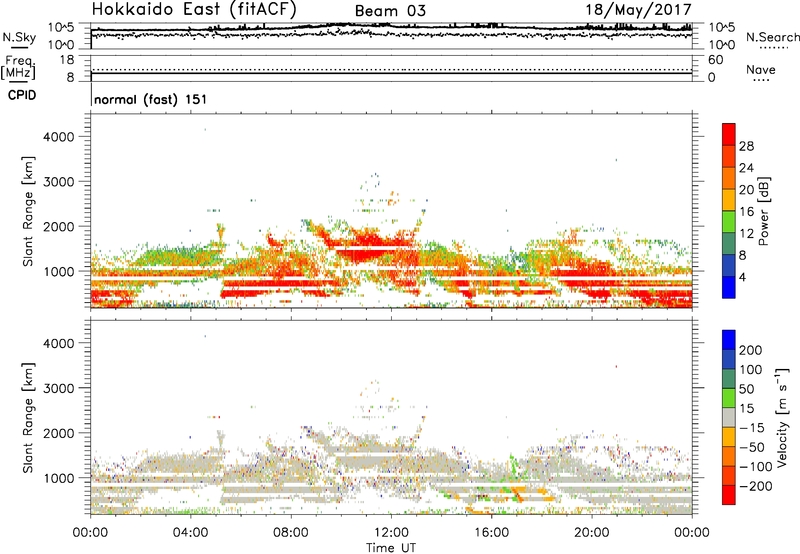This screenshot has height=554, width=800.
Task: Select "Slant Range [km]" beside the velocity panel
Action: [28, 417]
